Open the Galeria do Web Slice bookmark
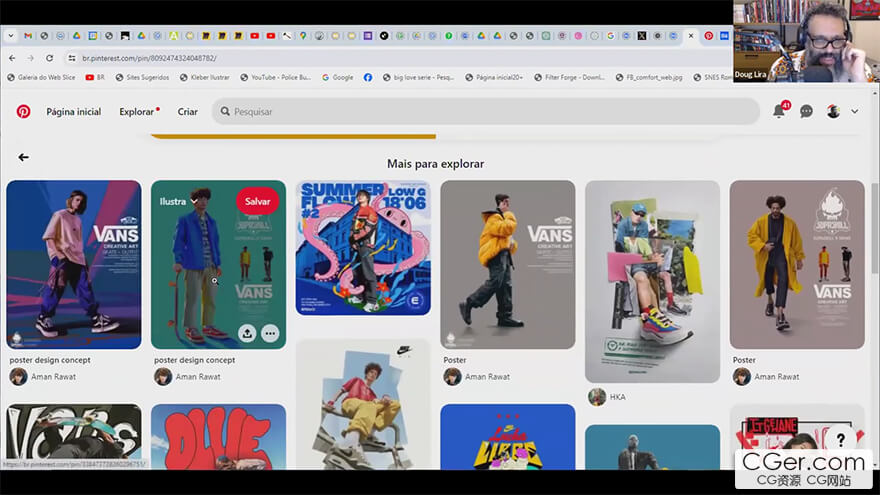The height and width of the screenshot is (495, 880). tap(41, 77)
